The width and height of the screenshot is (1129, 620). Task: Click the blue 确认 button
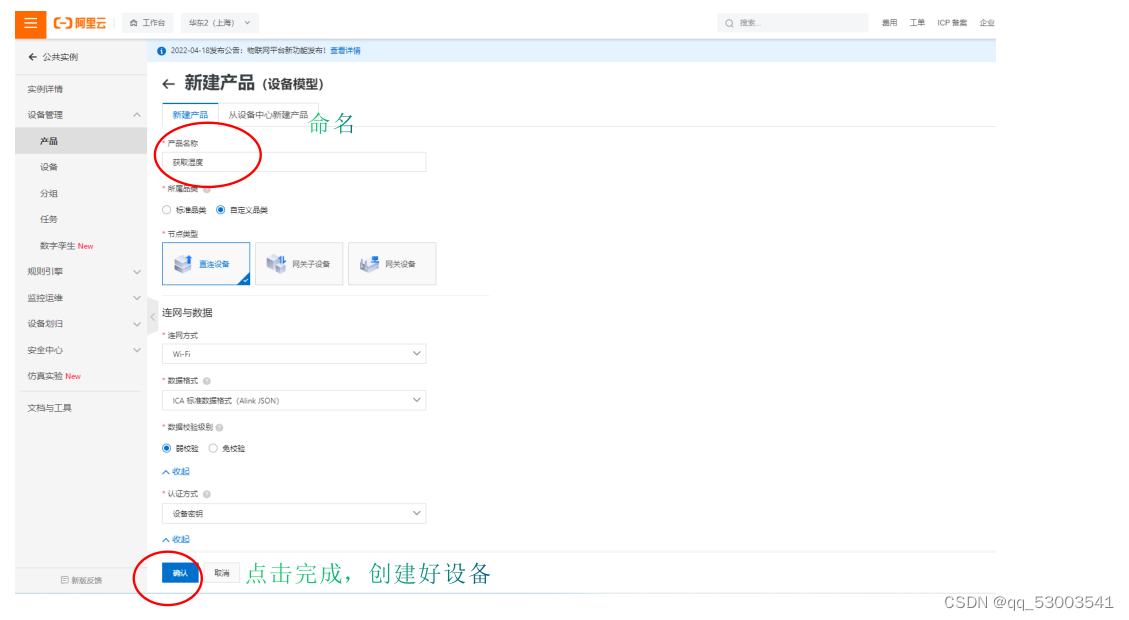[181, 573]
